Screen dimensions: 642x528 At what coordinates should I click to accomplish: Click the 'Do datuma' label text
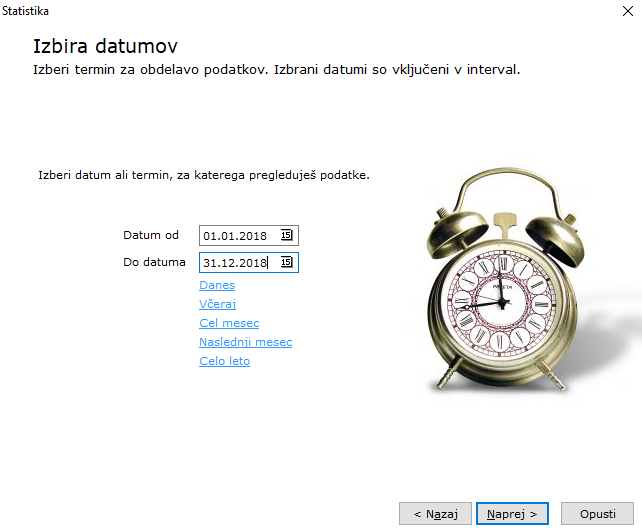(x=154, y=262)
